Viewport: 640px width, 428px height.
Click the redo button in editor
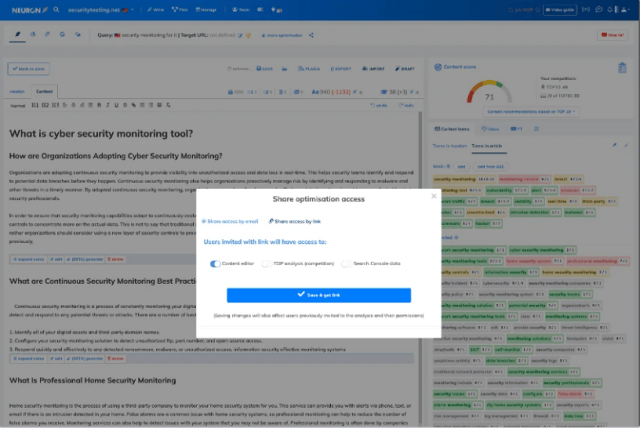click(406, 105)
